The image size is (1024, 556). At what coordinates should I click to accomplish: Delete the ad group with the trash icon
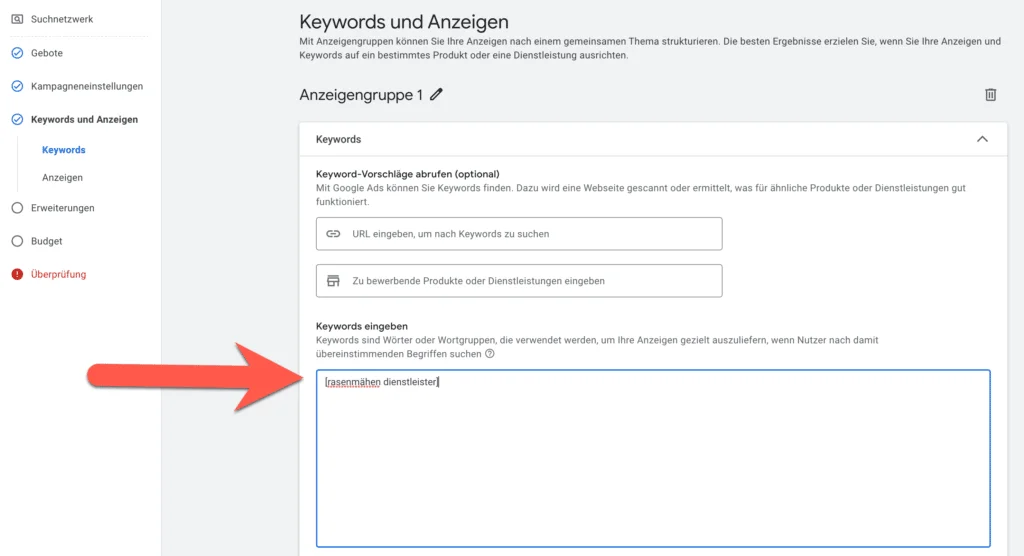(x=990, y=95)
